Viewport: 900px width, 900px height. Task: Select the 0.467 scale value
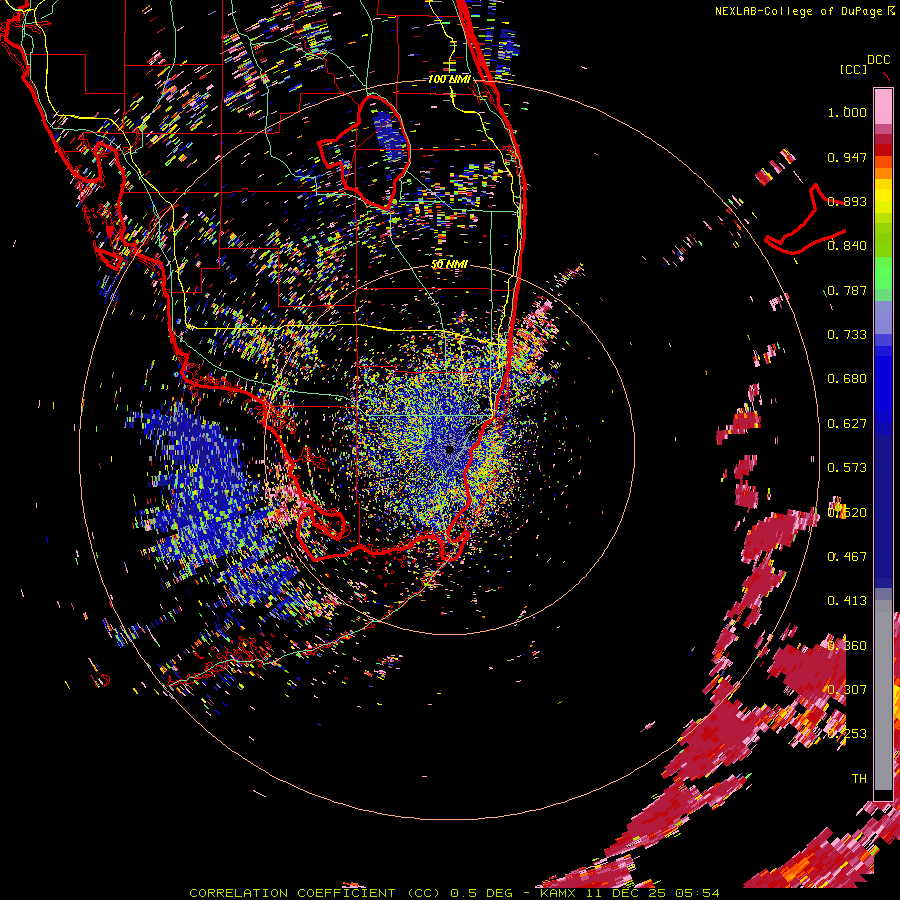[847, 557]
